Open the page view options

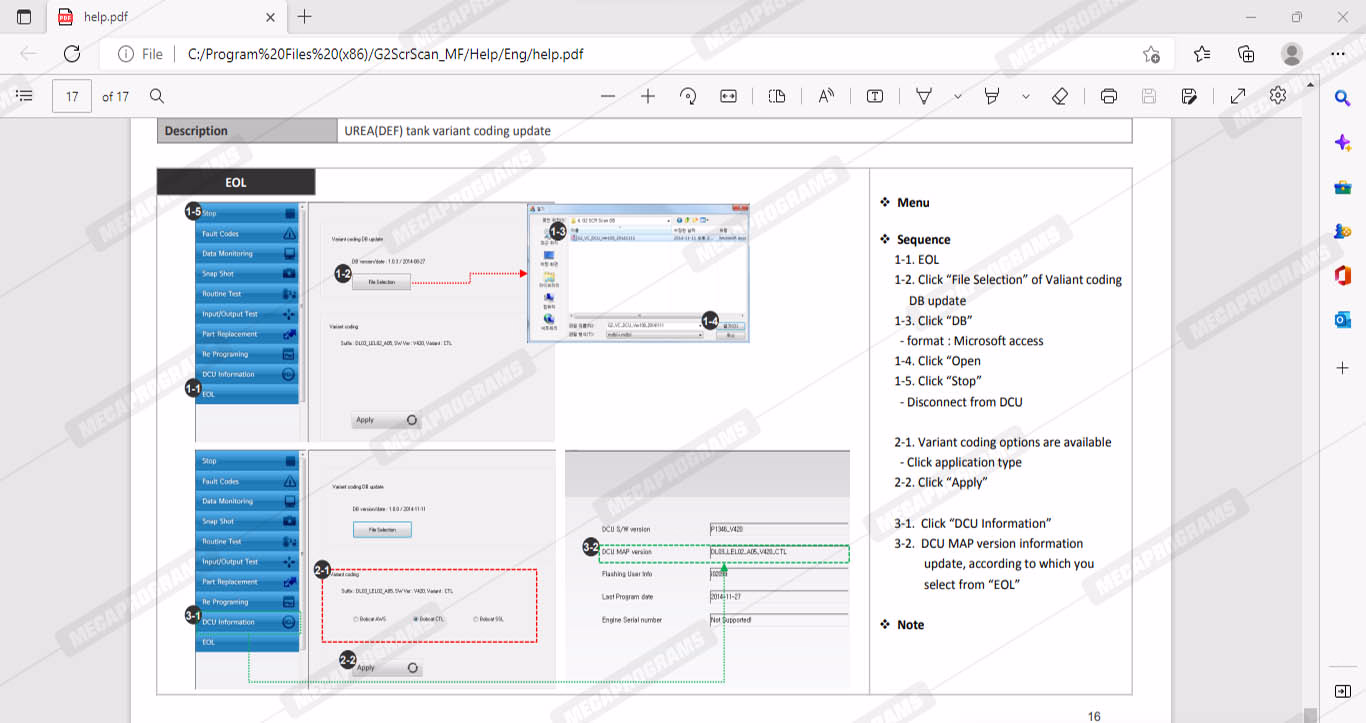click(777, 96)
